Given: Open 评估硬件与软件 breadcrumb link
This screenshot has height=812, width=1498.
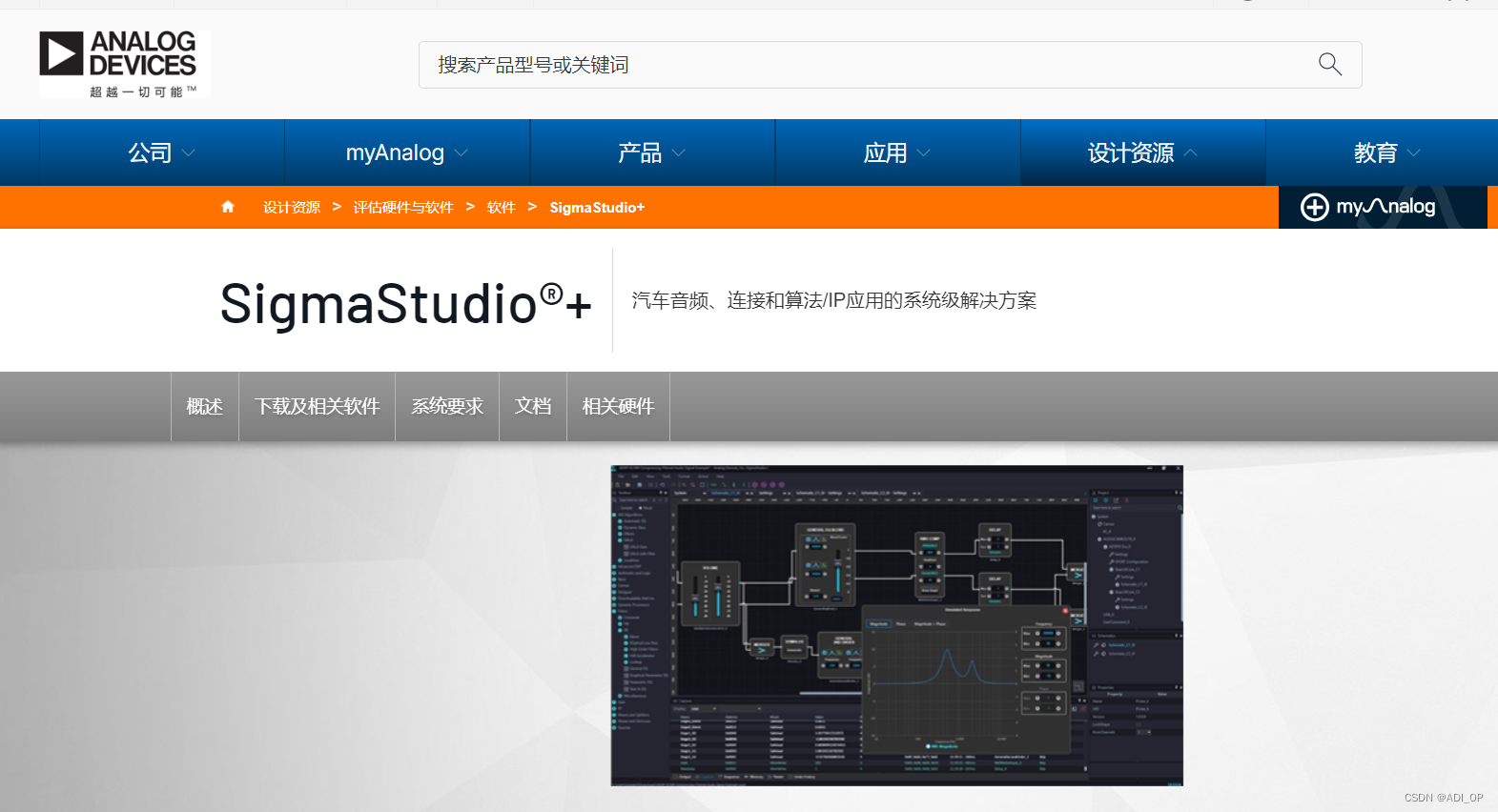Looking at the screenshot, I should pyautogui.click(x=403, y=207).
